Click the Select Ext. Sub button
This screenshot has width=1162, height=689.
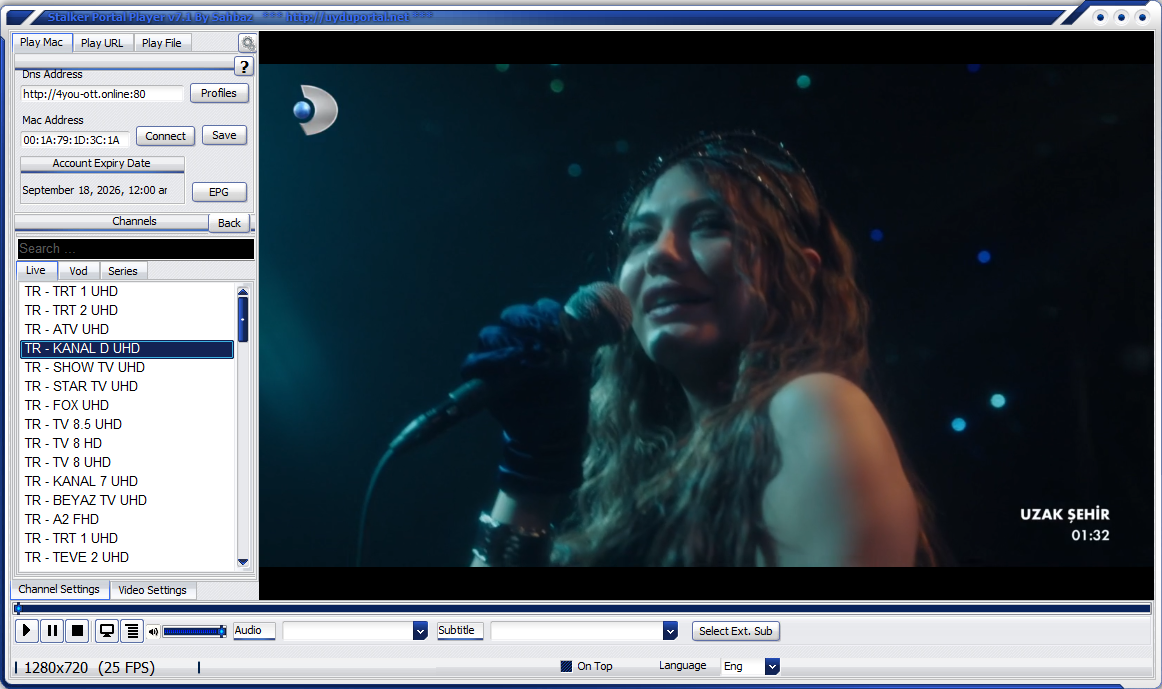pos(735,631)
